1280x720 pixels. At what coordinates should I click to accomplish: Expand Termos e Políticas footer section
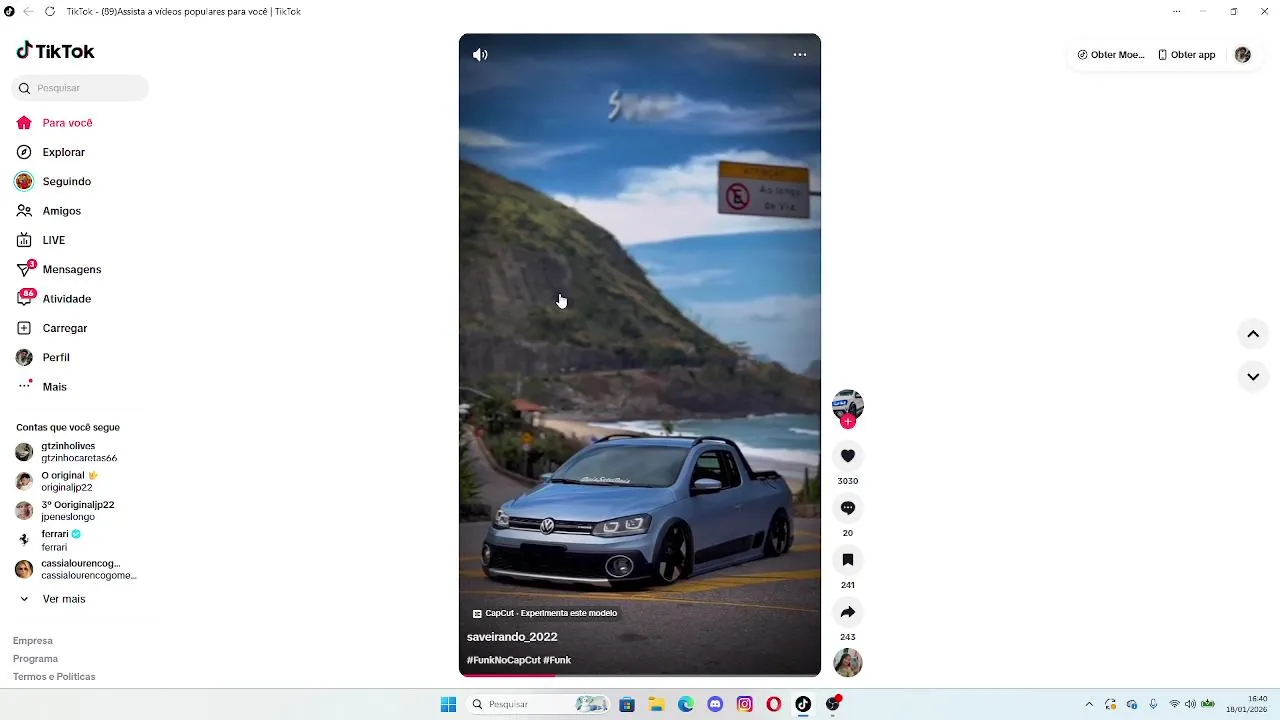[x=54, y=677]
